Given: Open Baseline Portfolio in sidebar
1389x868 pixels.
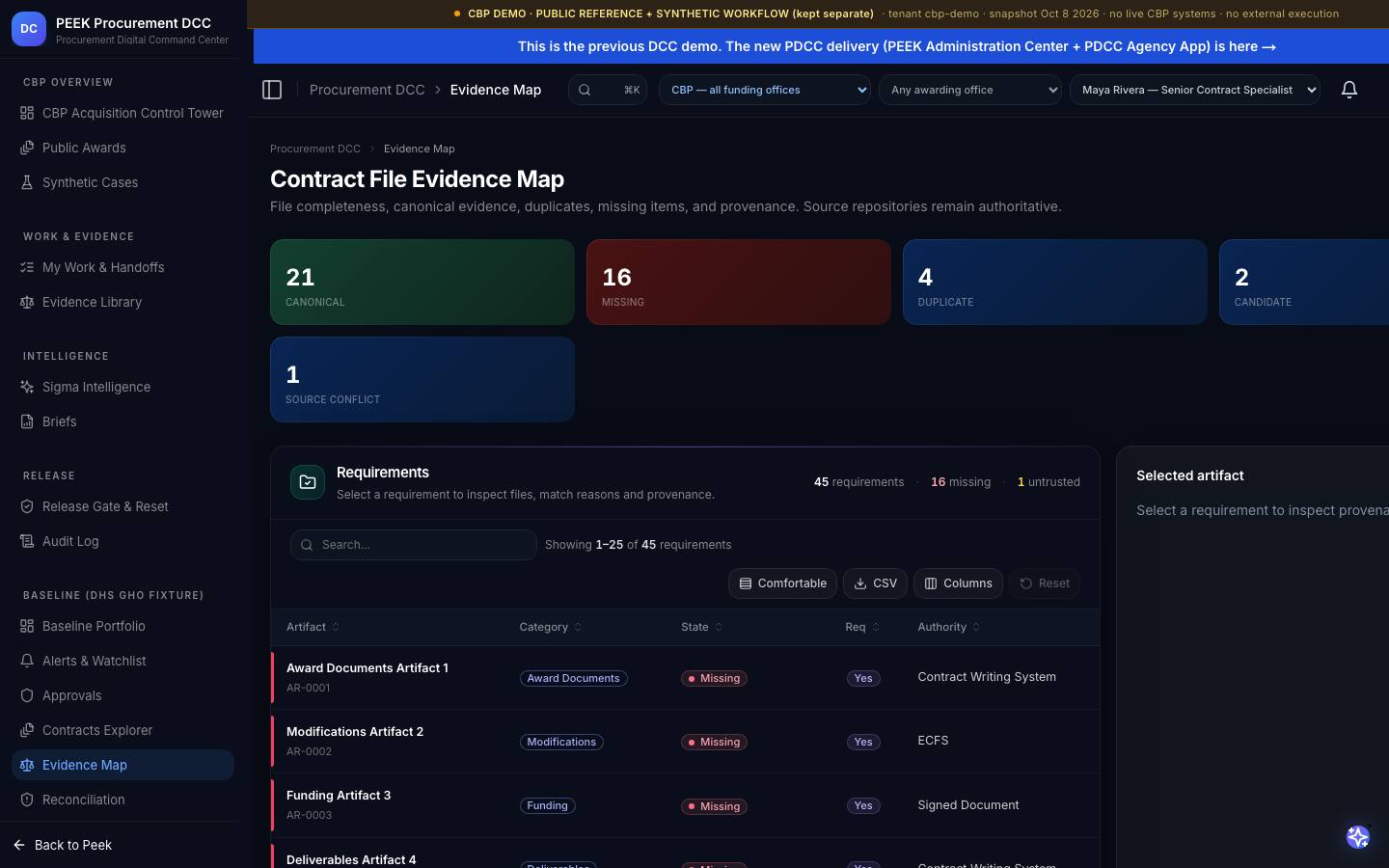Looking at the screenshot, I should (x=123, y=626).
